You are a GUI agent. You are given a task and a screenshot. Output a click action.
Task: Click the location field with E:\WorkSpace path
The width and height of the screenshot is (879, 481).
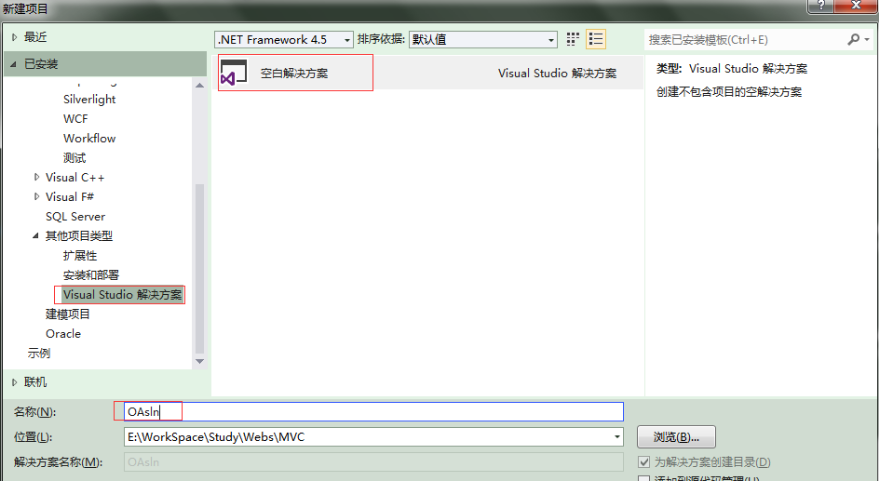tap(374, 437)
